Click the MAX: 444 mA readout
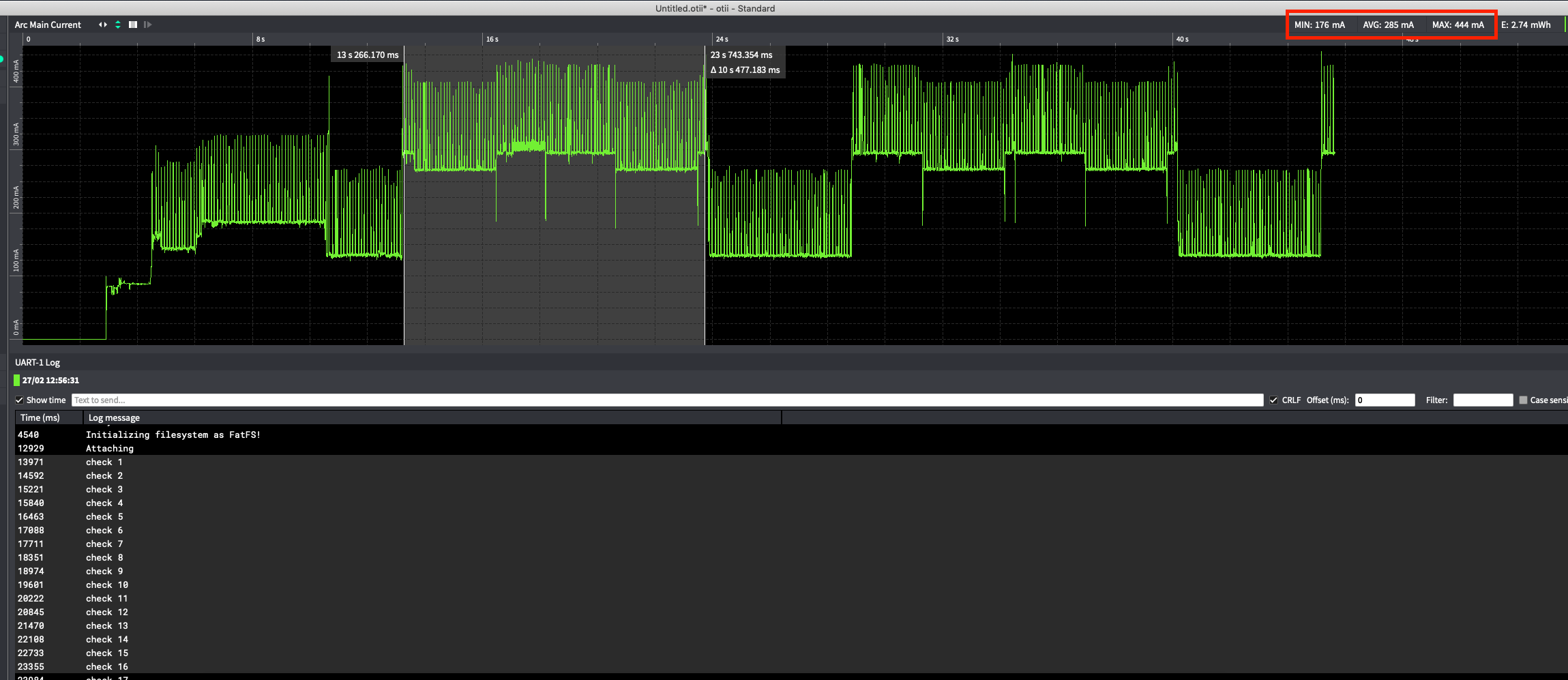The image size is (1568, 680). [1458, 25]
